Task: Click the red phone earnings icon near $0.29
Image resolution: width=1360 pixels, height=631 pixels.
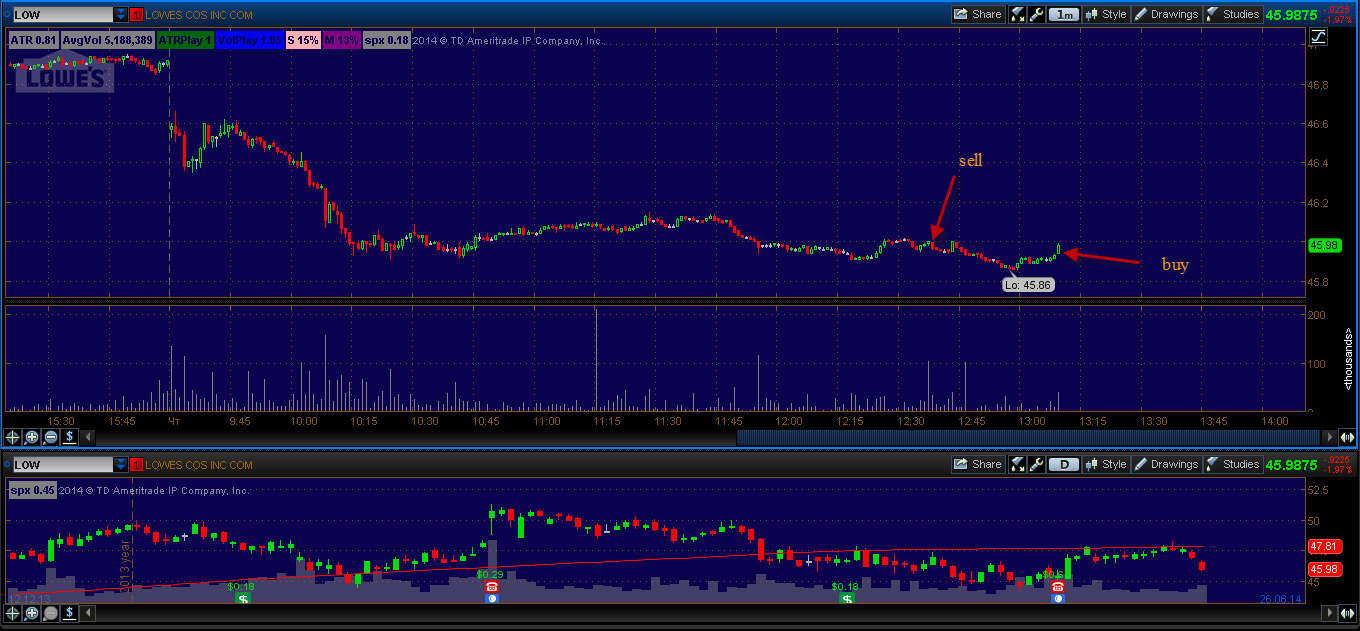Action: pos(491,587)
